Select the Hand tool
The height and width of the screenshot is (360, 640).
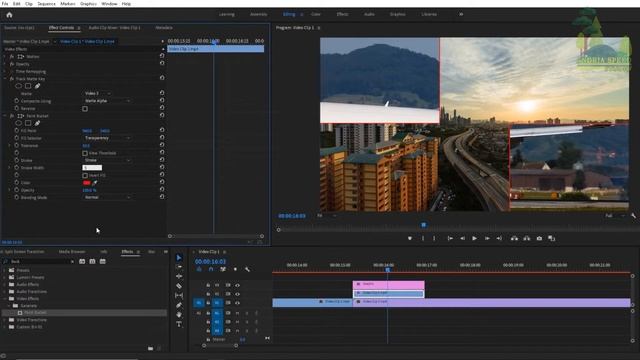click(179, 315)
